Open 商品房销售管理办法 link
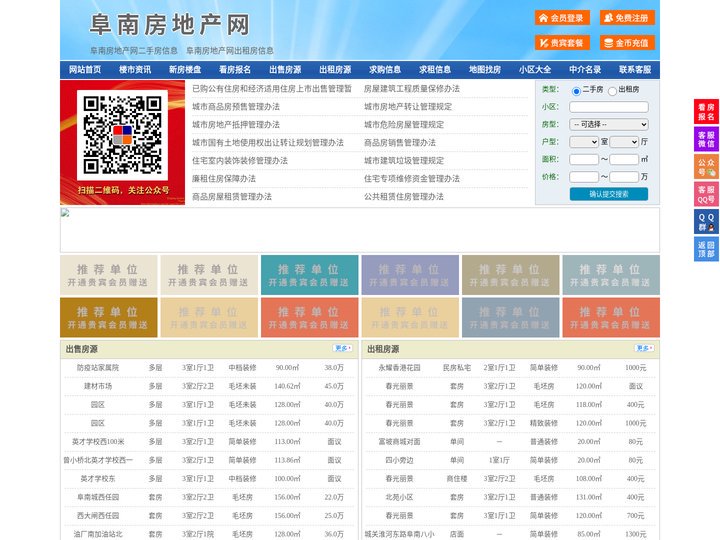Image resolution: width=720 pixels, height=540 pixels. click(400, 142)
